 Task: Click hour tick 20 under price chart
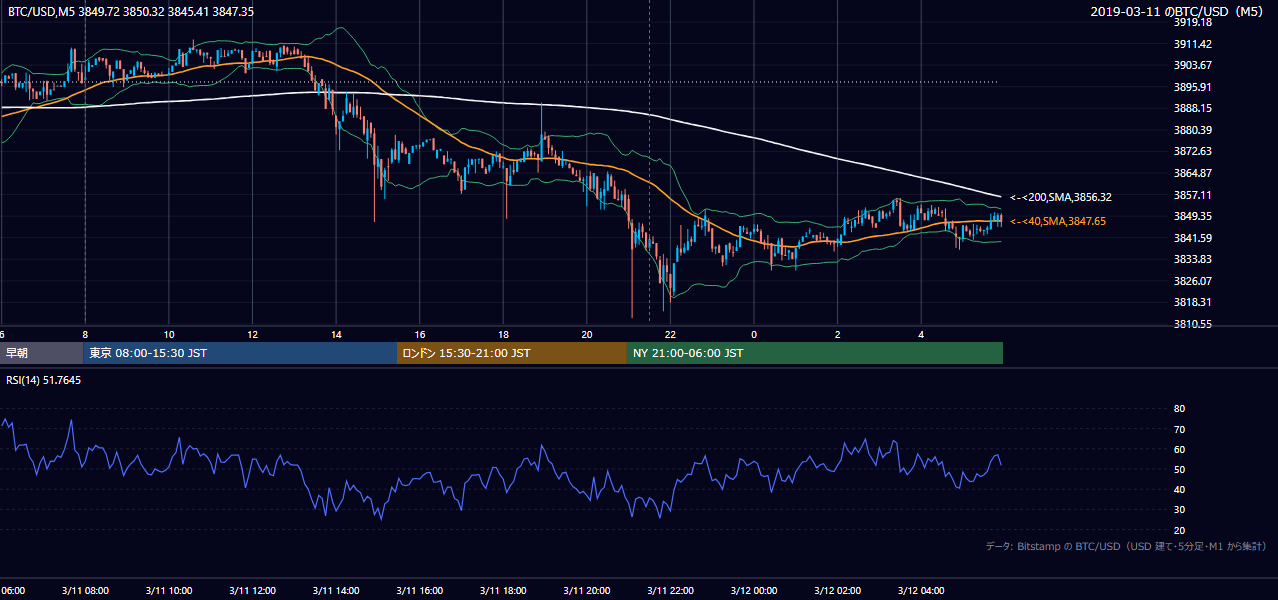coord(587,334)
